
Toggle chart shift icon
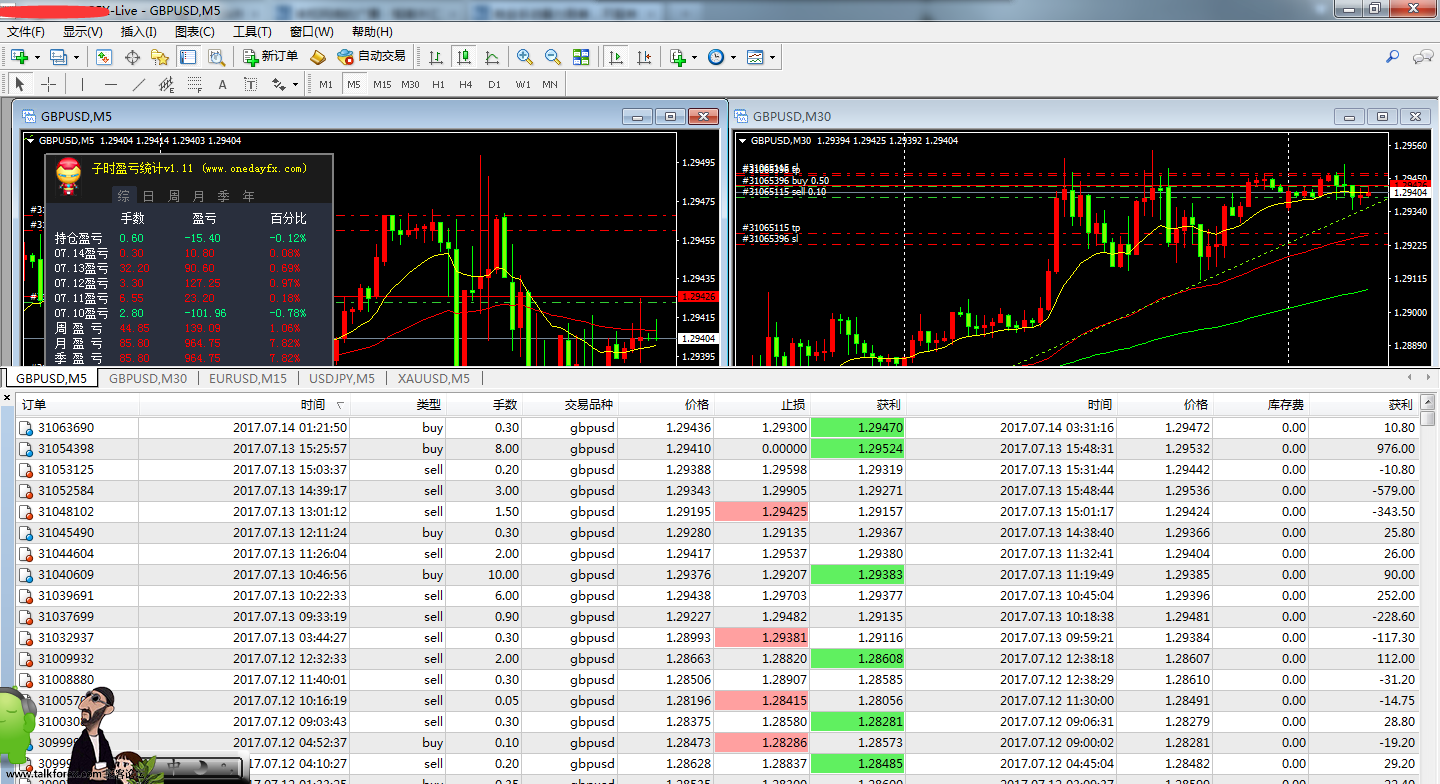pos(644,57)
